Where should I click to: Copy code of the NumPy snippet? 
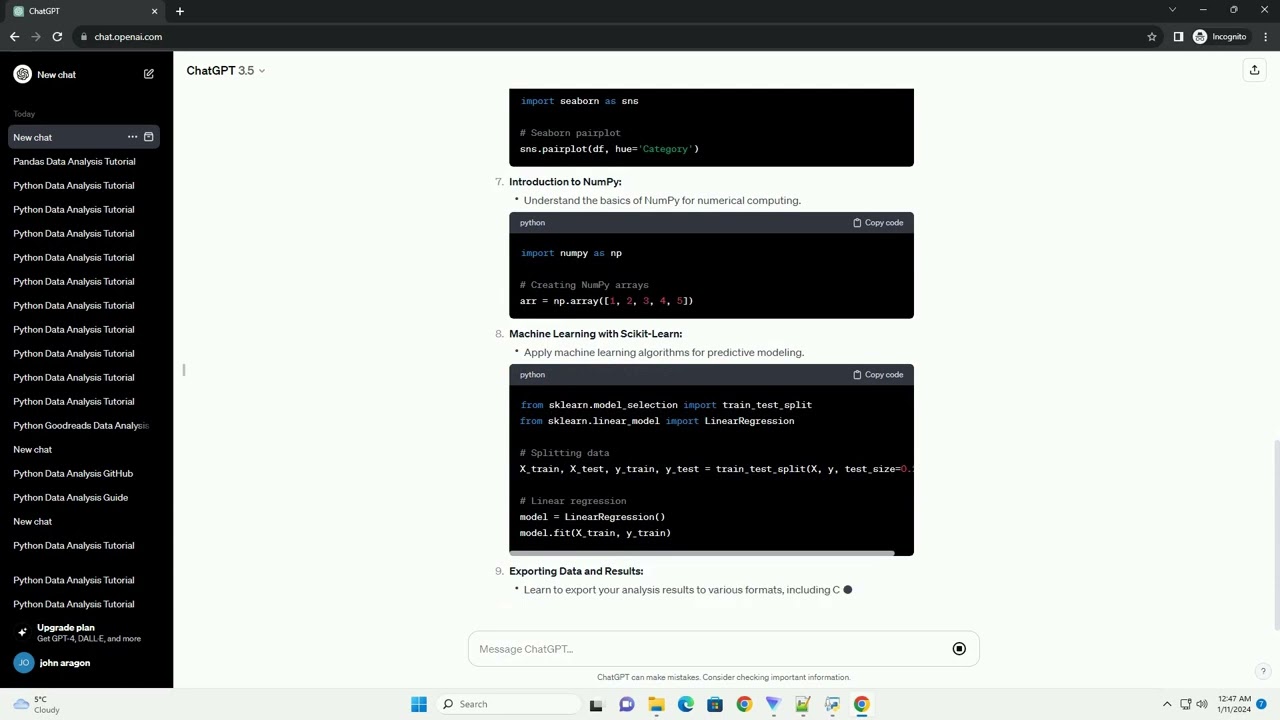click(878, 223)
